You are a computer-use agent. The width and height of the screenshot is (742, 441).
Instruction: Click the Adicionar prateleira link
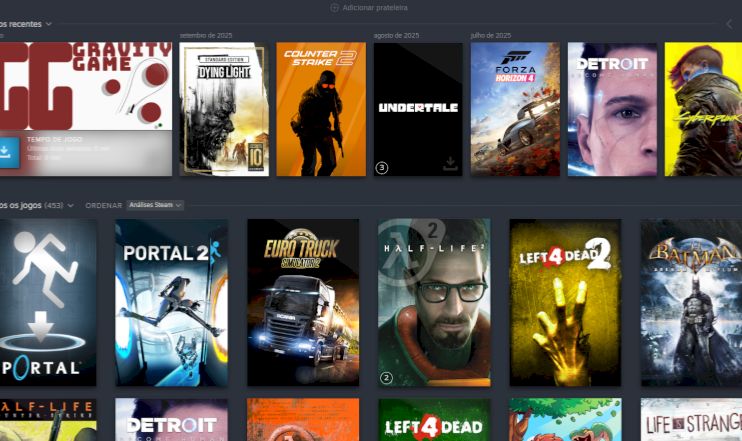click(375, 8)
